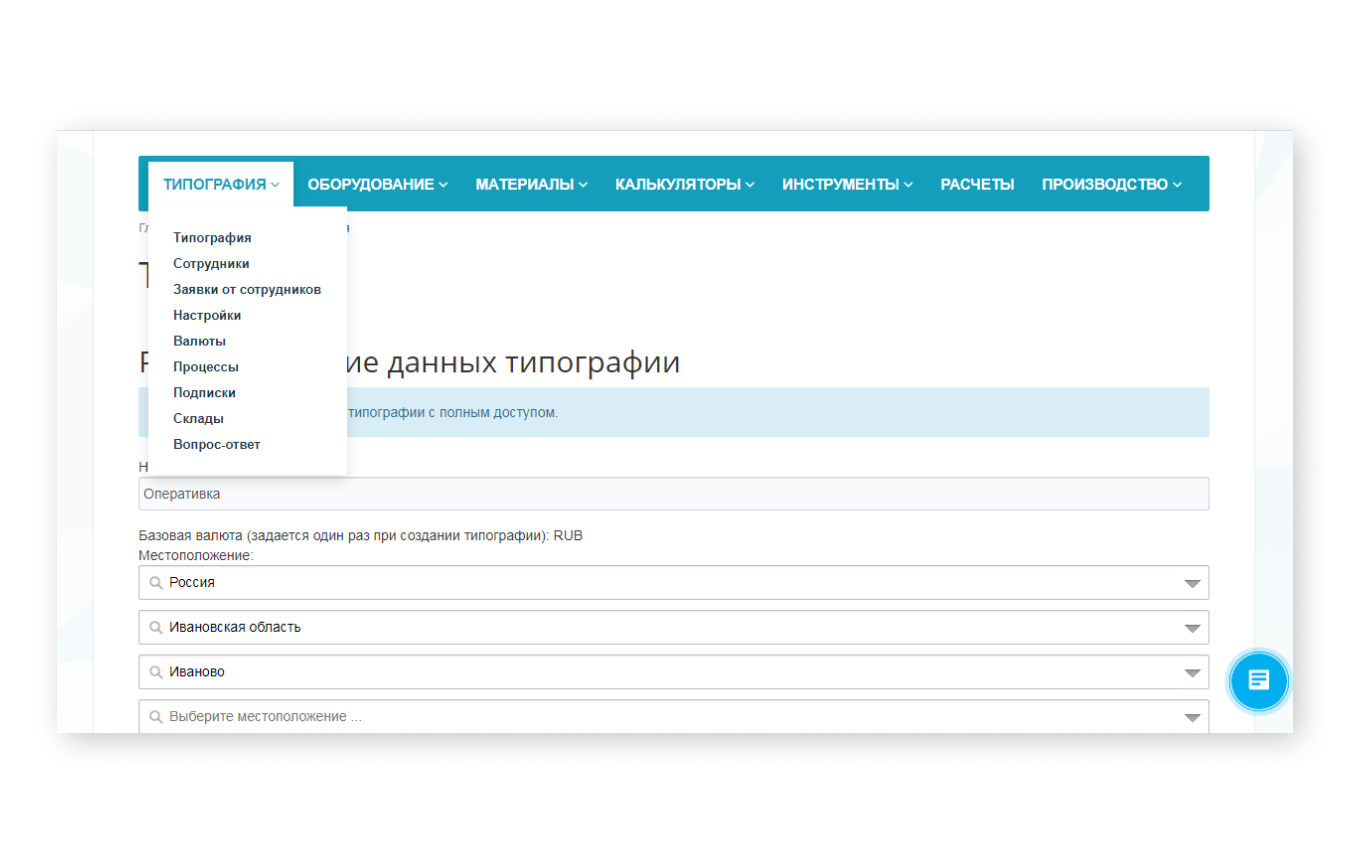The width and height of the screenshot is (1350, 865).
Task: Expand the Производство navigation menu
Action: (x=1111, y=184)
